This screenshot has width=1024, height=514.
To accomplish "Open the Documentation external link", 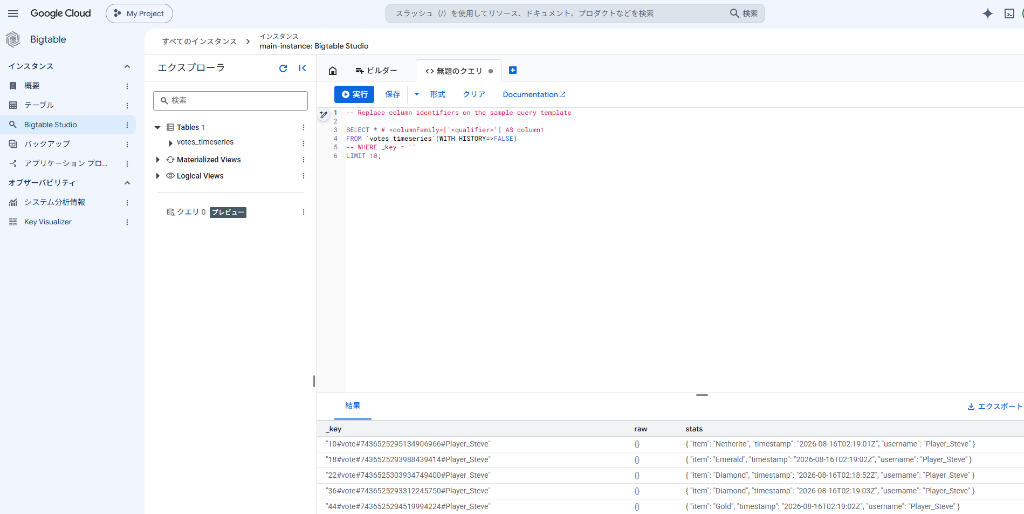I will (534, 95).
